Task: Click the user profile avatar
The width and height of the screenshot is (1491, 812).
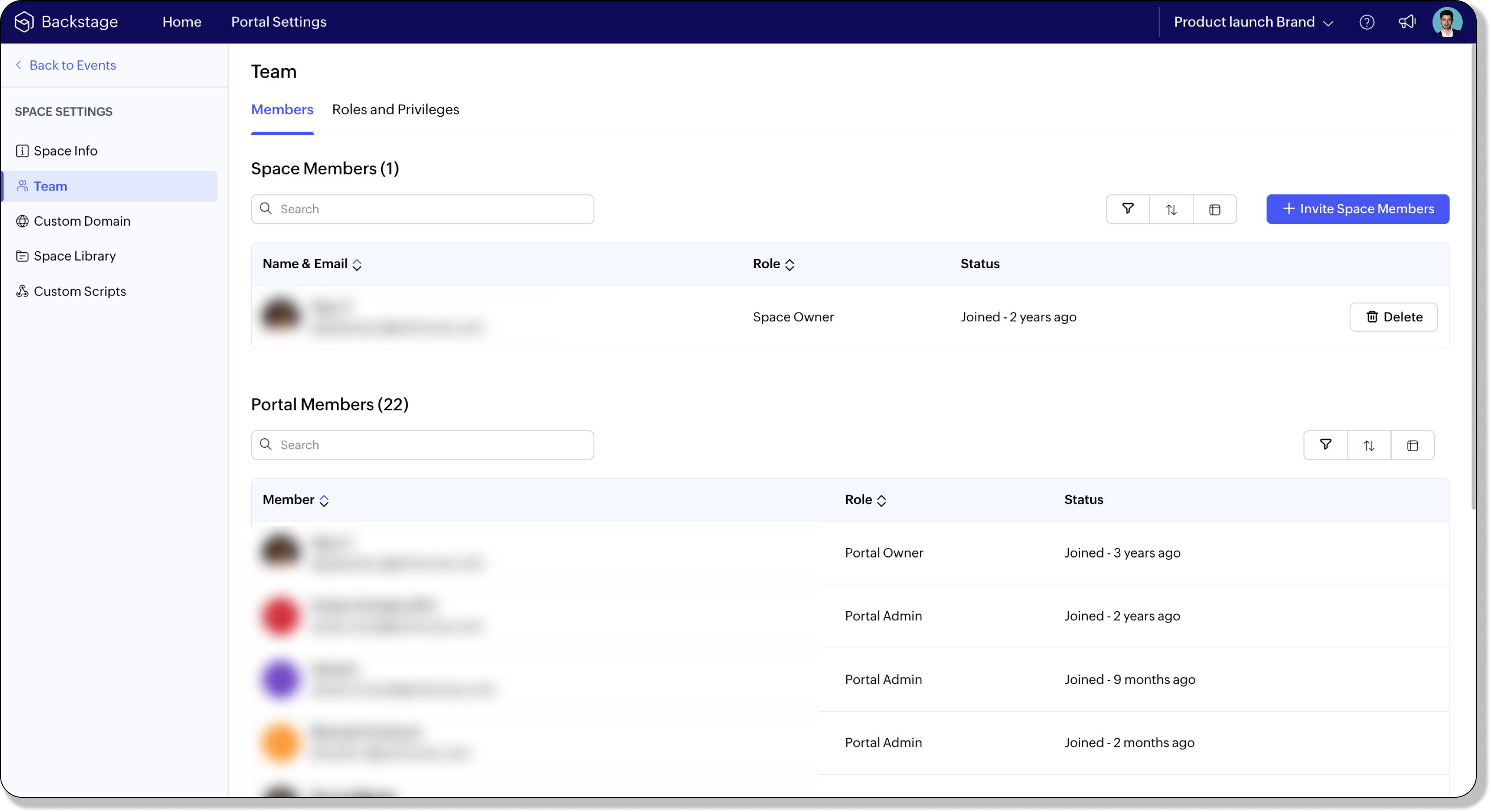Action: pos(1446,22)
